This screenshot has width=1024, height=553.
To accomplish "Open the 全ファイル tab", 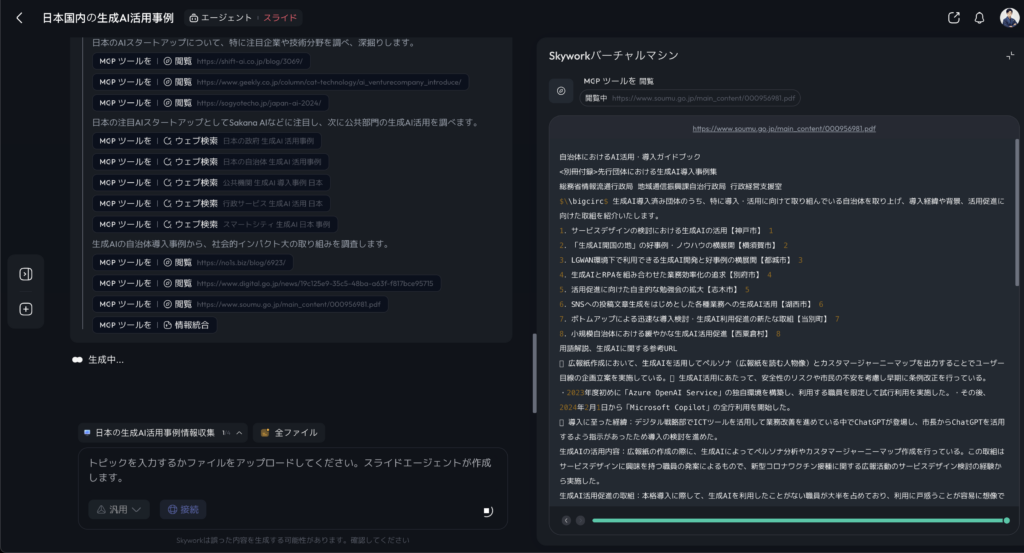I will tap(289, 433).
